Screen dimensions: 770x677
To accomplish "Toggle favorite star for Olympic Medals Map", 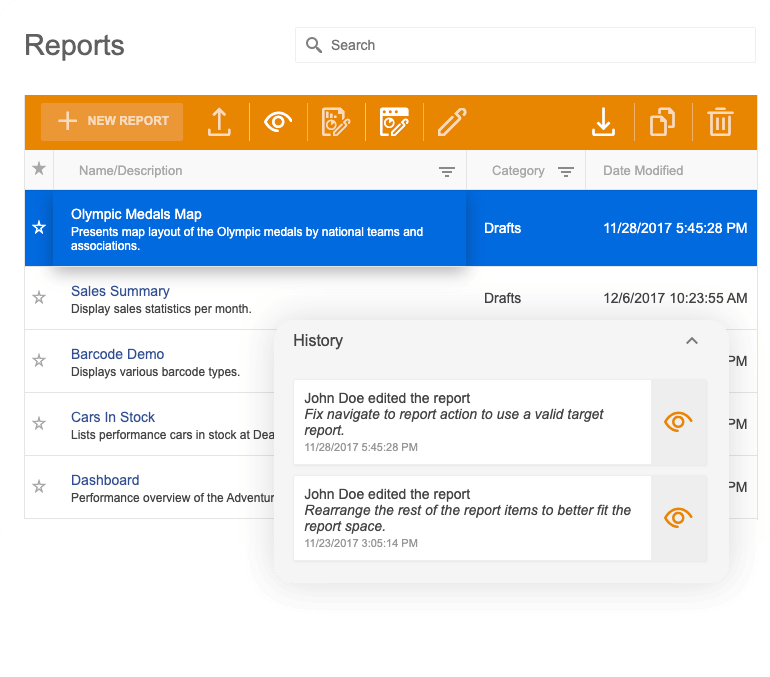I will tap(39, 227).
